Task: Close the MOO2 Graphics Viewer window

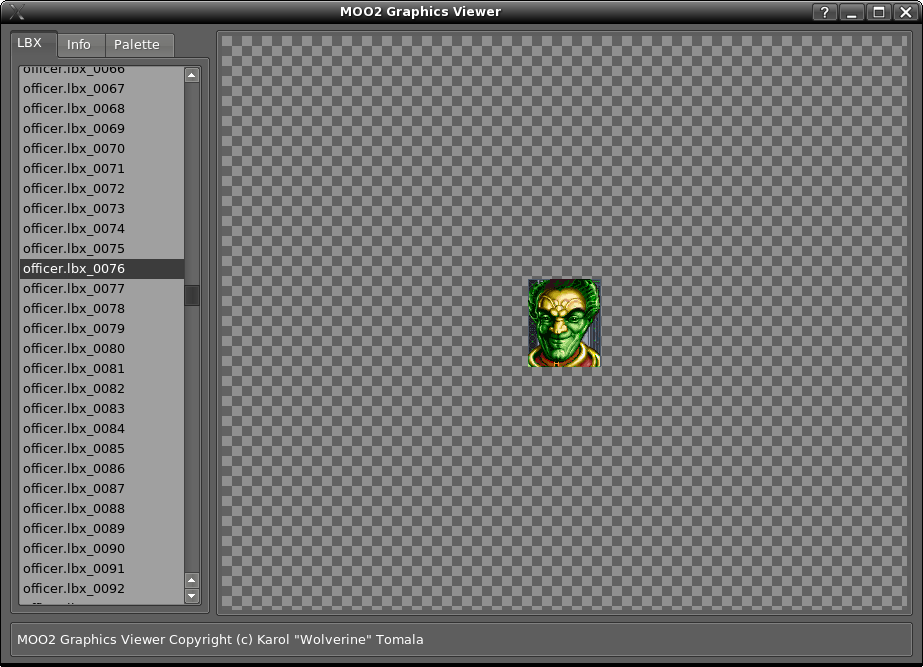Action: click(906, 12)
